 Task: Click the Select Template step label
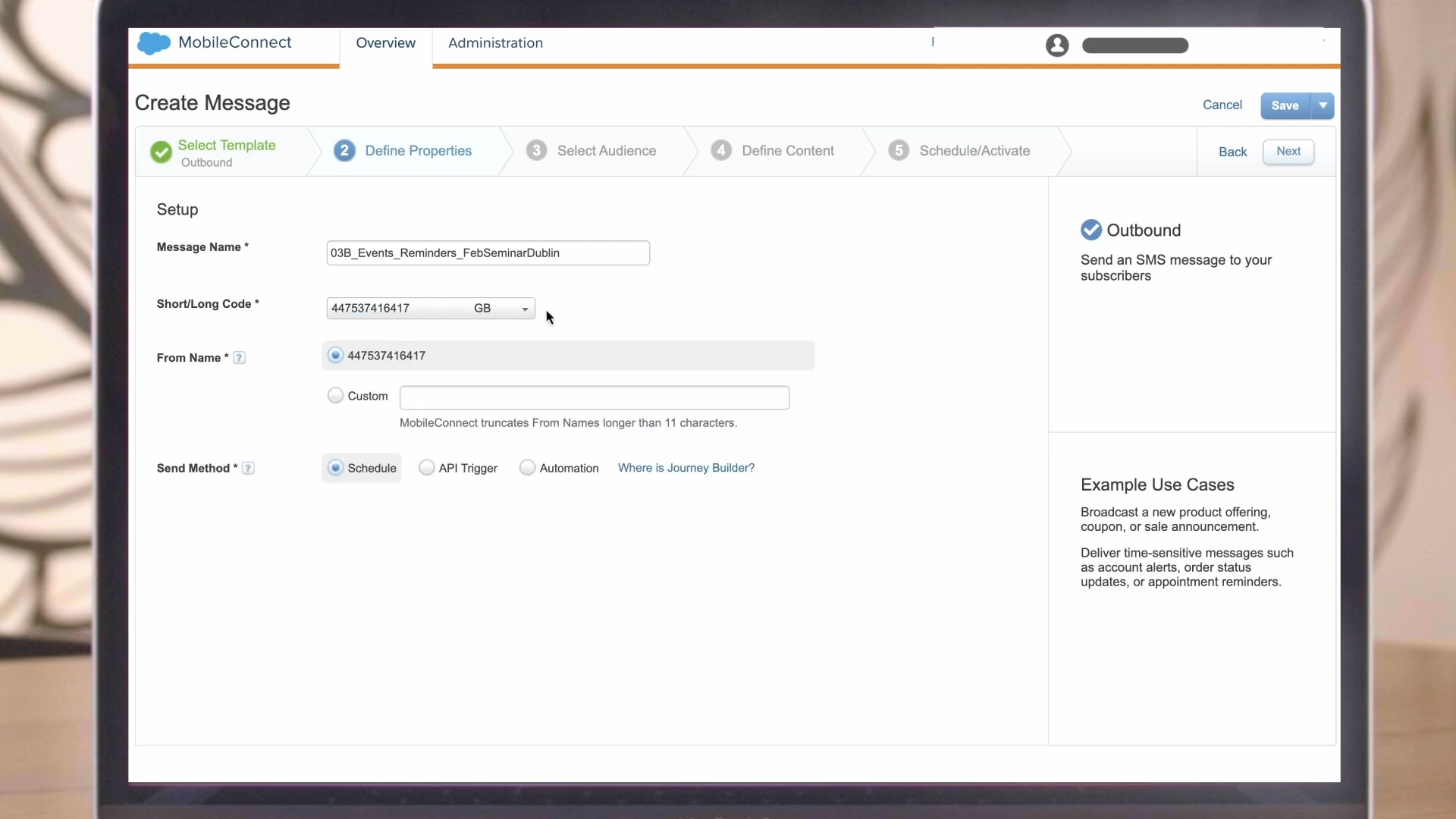point(227,146)
